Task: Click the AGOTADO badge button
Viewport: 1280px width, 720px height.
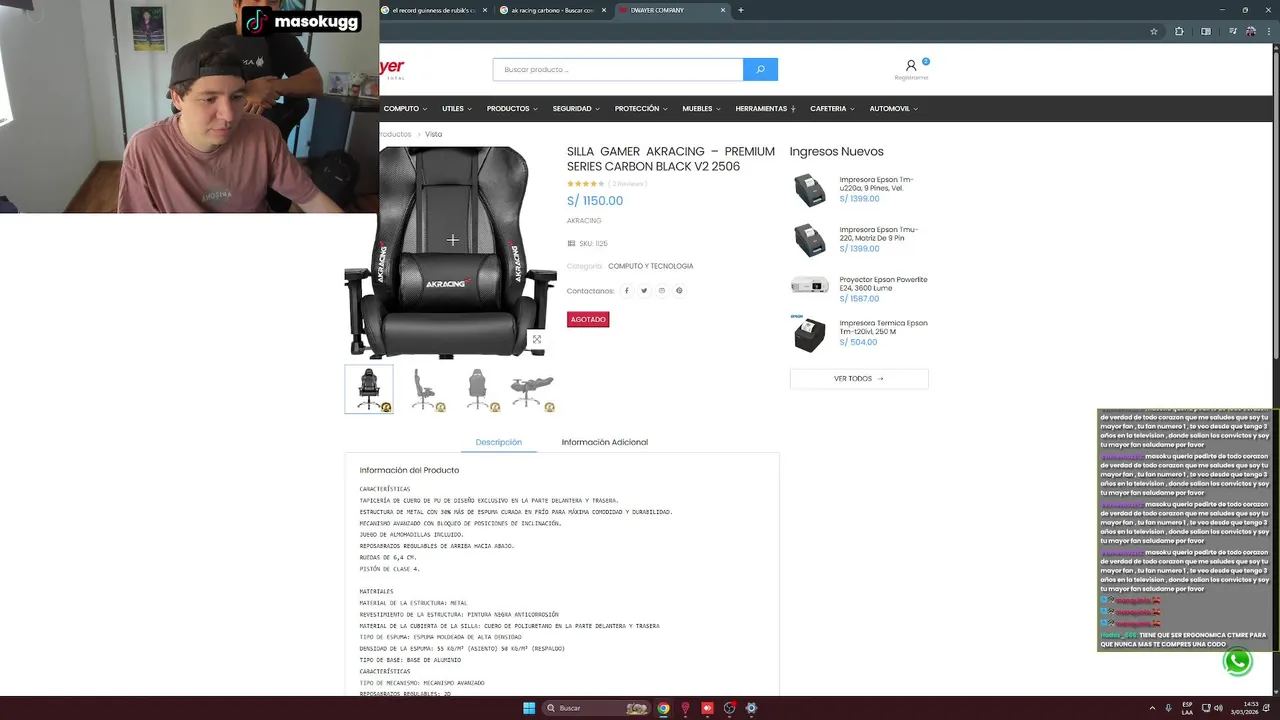Action: pyautogui.click(x=588, y=319)
